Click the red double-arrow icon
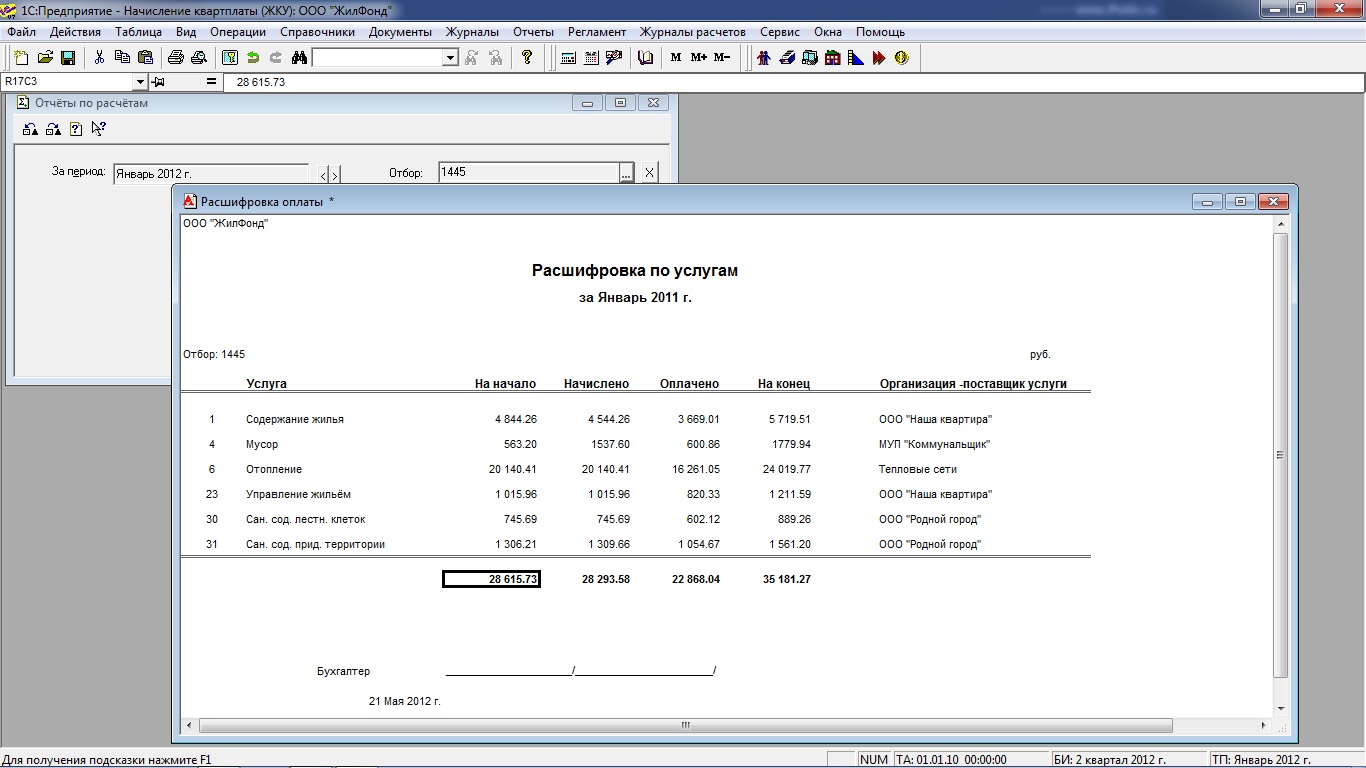1366x768 pixels. pos(879,58)
